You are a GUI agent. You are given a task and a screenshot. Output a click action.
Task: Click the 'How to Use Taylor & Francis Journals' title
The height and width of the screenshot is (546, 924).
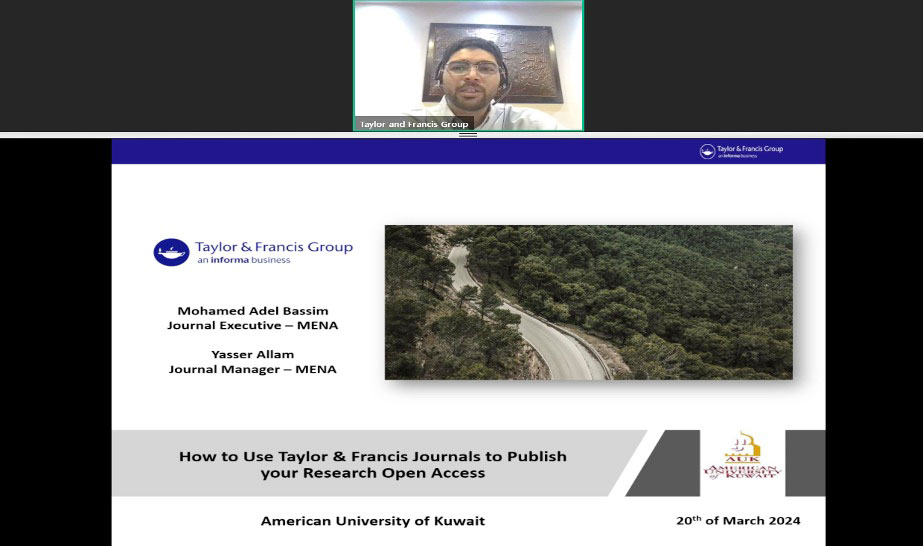[x=372, y=456]
